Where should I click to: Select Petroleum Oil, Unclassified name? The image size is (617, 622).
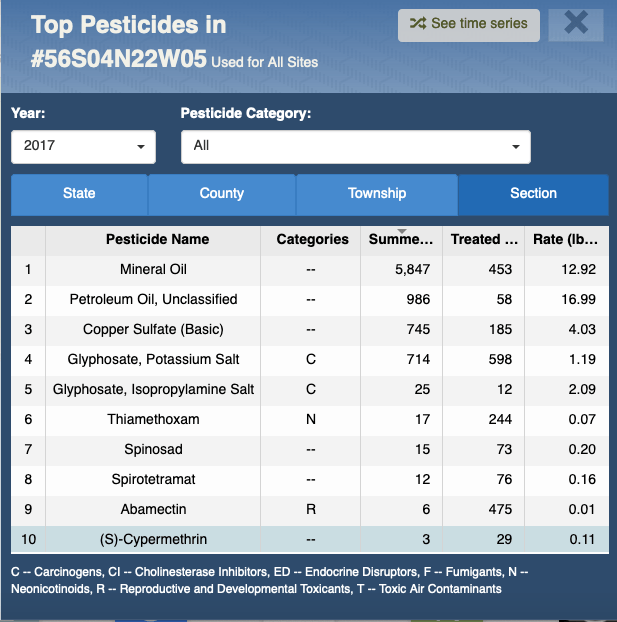[153, 299]
